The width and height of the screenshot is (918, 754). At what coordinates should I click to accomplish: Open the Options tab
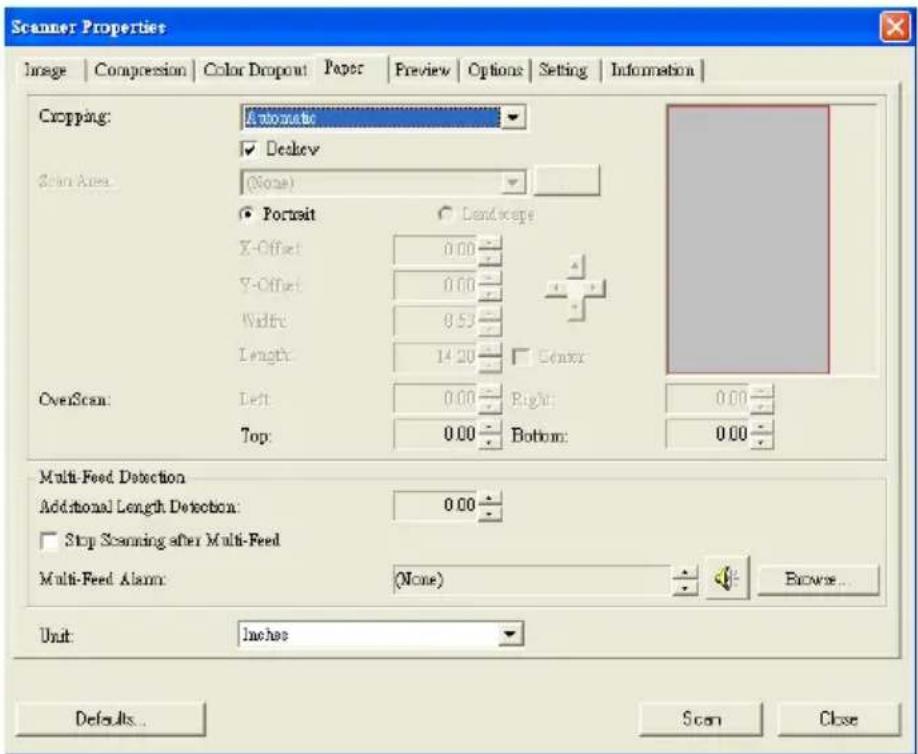point(495,70)
